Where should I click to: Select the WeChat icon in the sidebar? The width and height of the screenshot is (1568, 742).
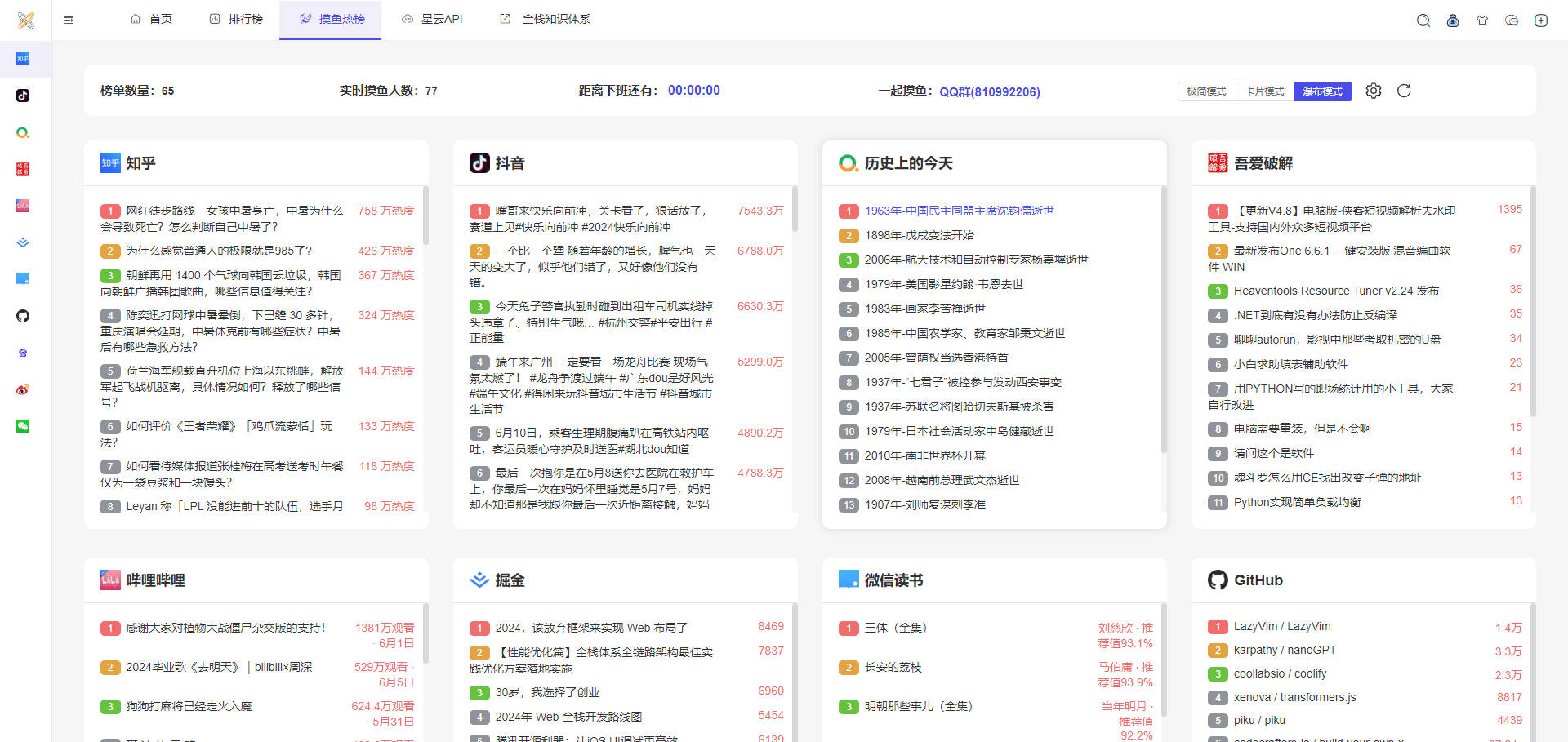[x=23, y=426]
